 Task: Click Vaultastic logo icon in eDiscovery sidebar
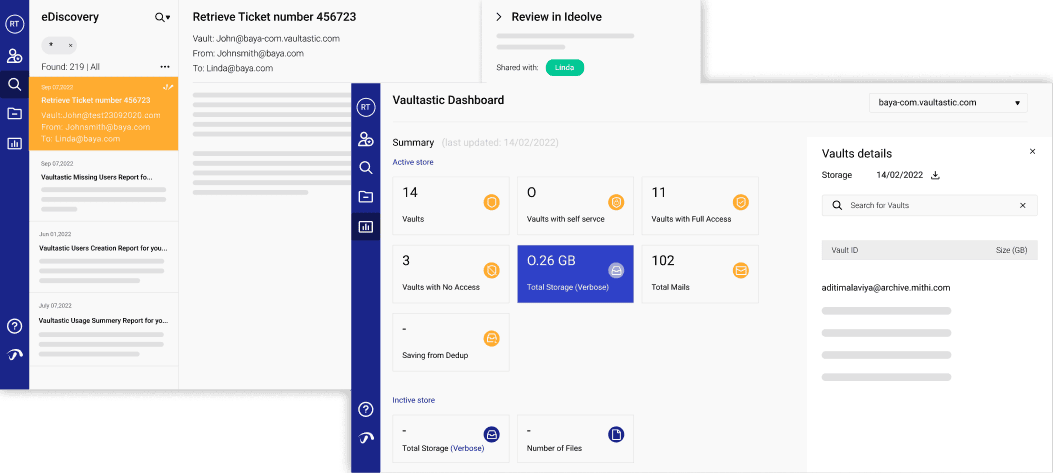click(14, 355)
